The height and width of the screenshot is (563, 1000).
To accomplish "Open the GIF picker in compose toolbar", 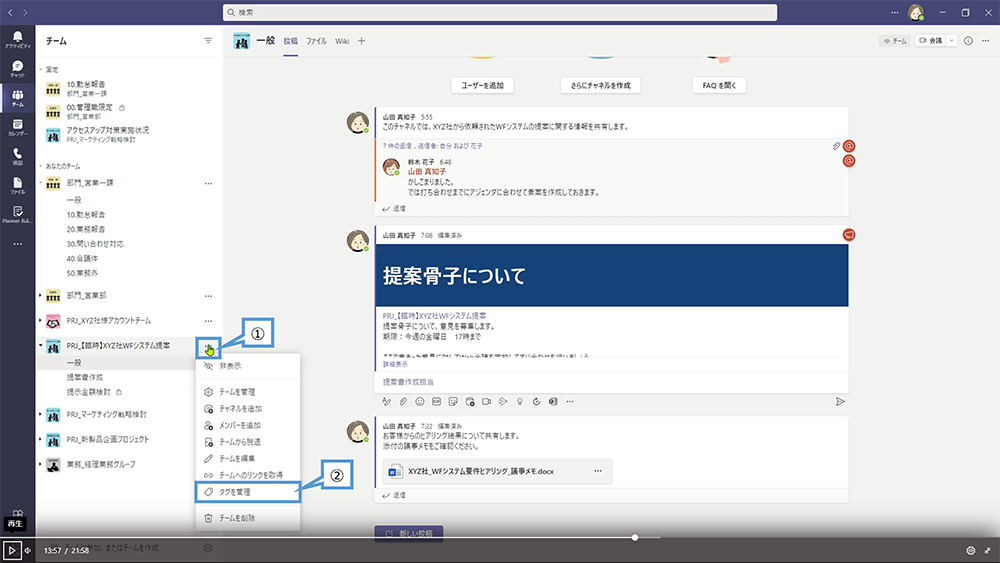I will pyautogui.click(x=436, y=402).
